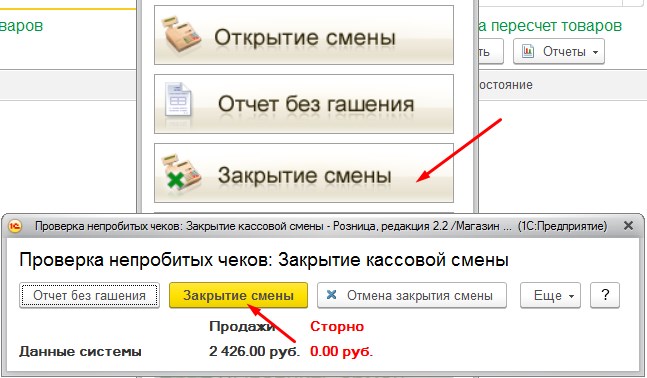Select the 2 426.00 руб. sales amount
The height and width of the screenshot is (378, 647).
coord(254,351)
